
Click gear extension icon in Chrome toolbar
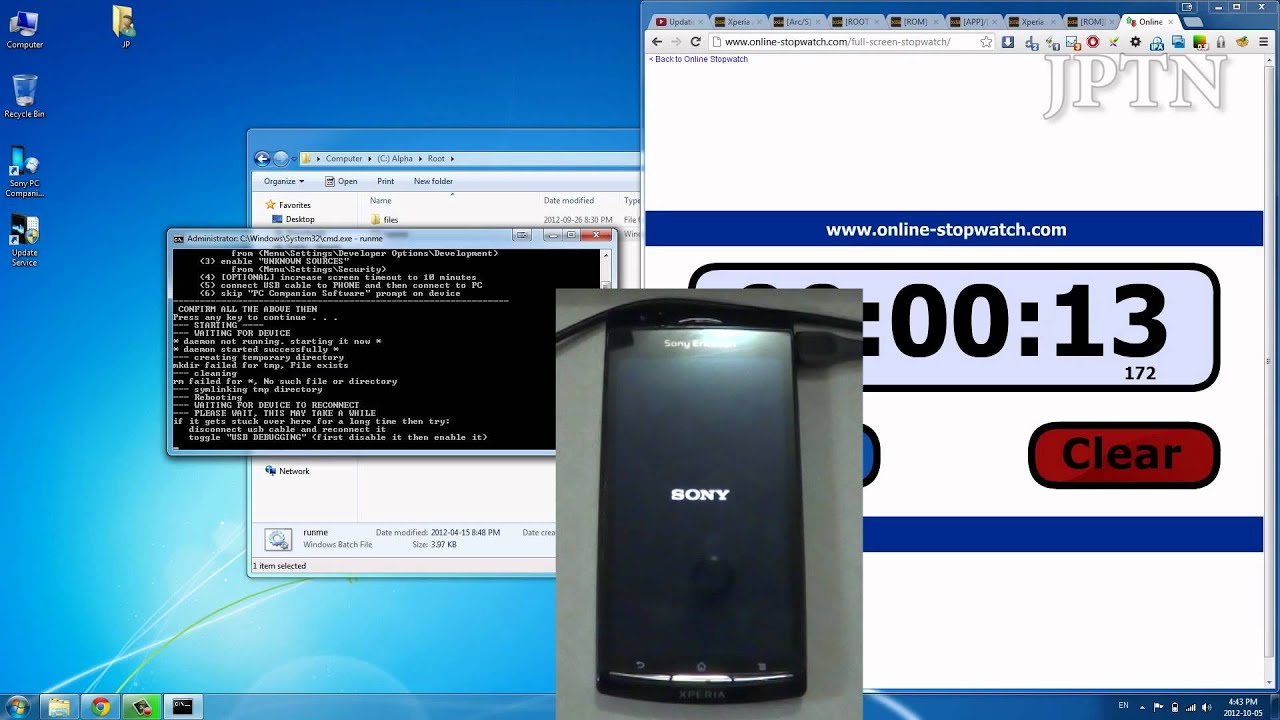pyautogui.click(x=1136, y=42)
